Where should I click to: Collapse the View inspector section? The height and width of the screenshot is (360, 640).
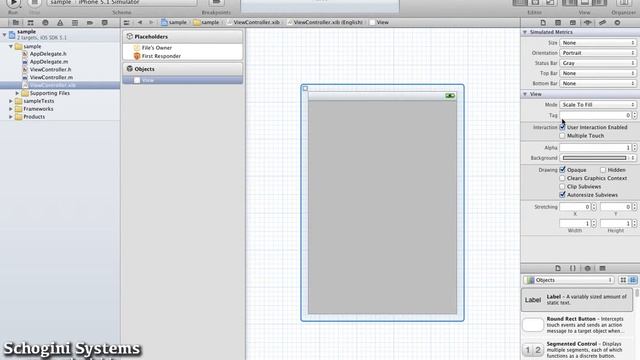tap(525, 94)
